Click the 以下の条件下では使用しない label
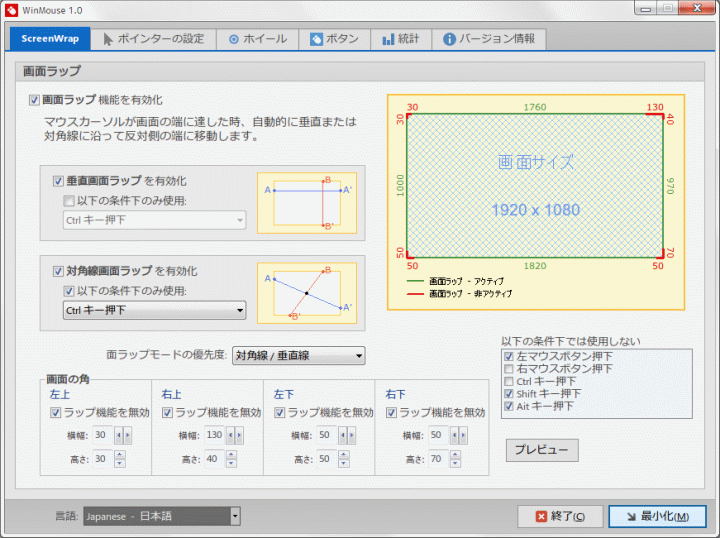The width and height of the screenshot is (720, 538). pos(571,341)
